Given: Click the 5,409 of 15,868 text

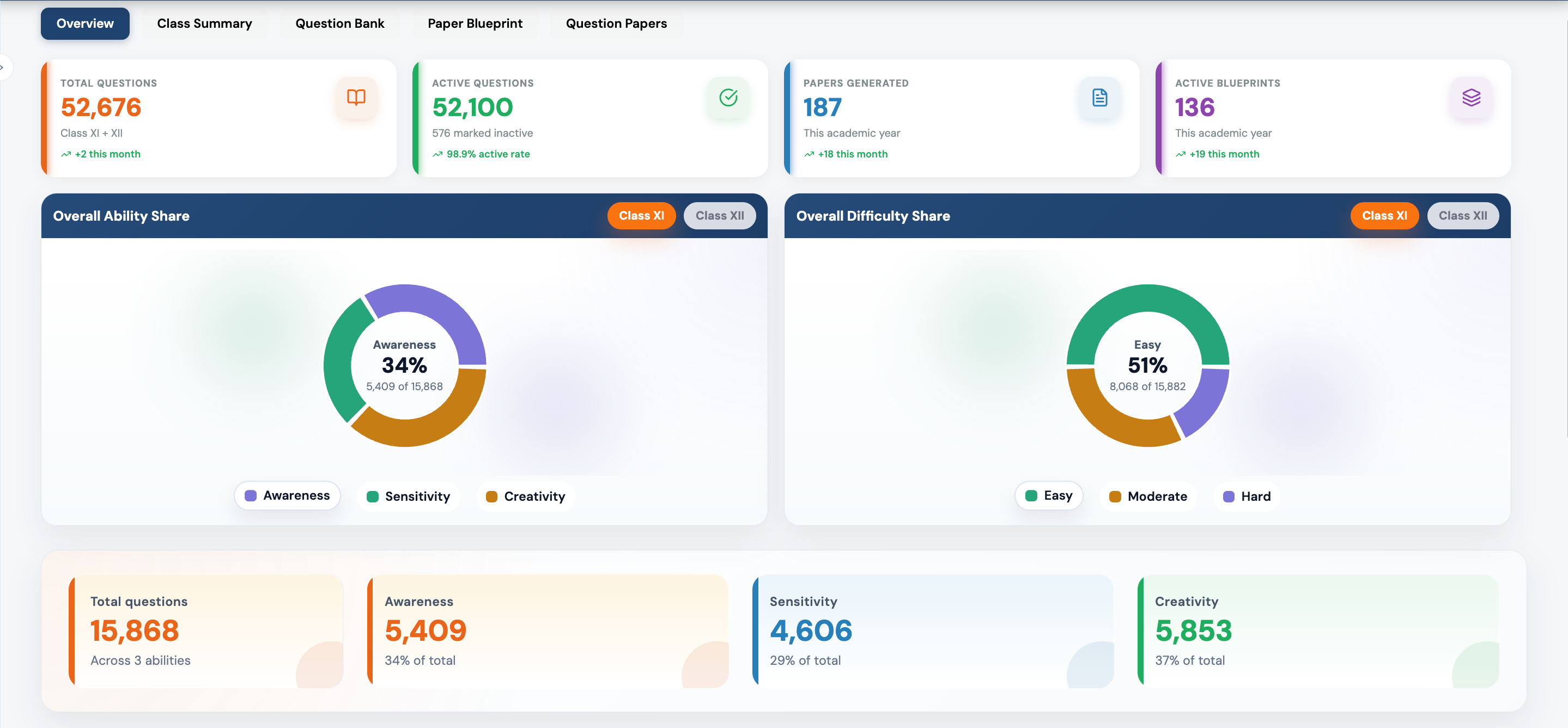Looking at the screenshot, I should [x=404, y=386].
